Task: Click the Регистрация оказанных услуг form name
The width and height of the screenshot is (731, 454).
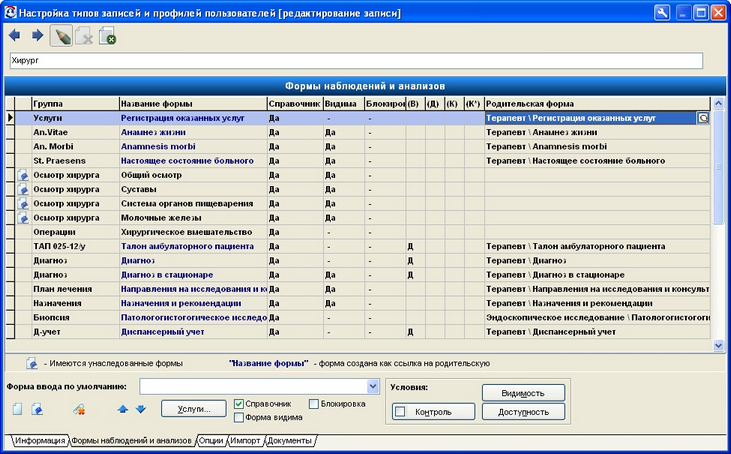Action: pos(182,118)
